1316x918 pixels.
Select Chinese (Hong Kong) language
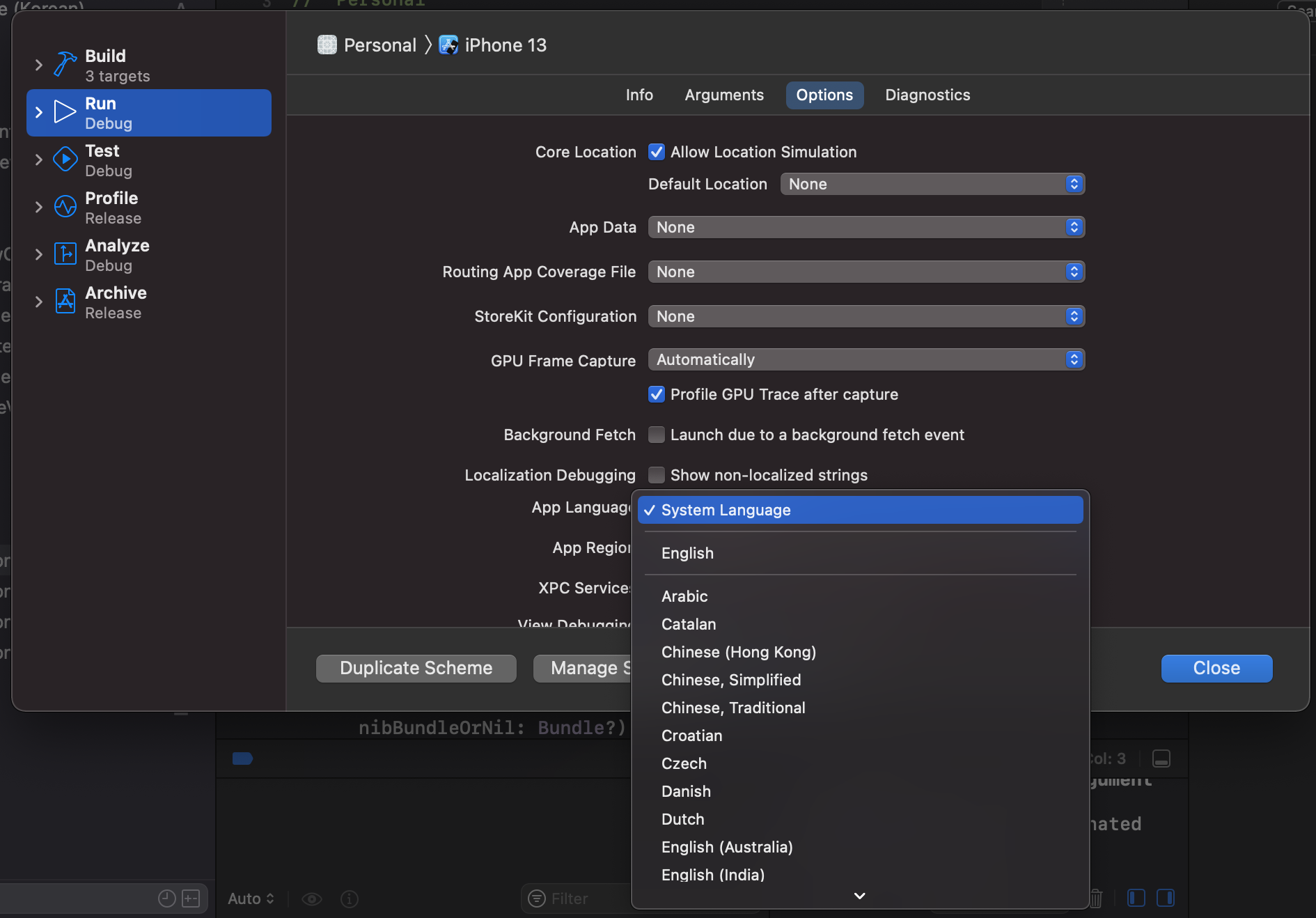[860, 652]
